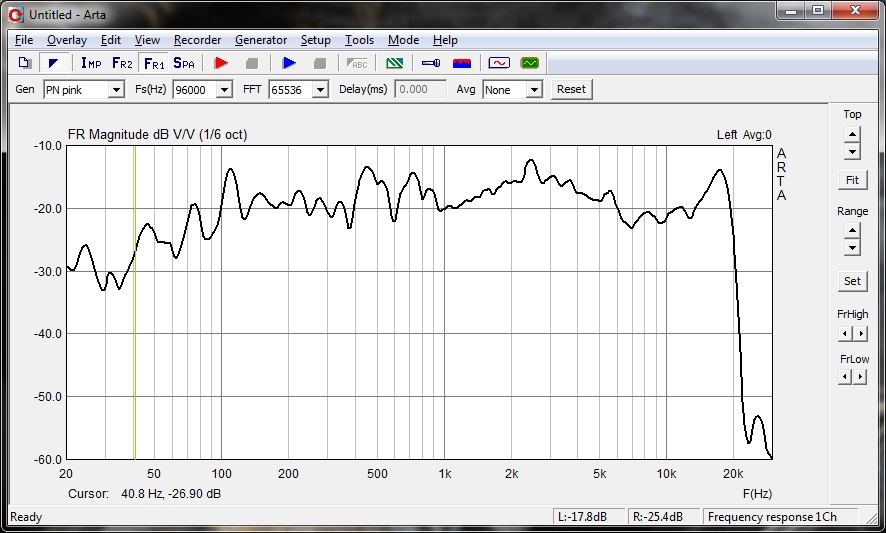The height and width of the screenshot is (533, 886).
Task: Open the Mode menu
Action: tap(403, 40)
